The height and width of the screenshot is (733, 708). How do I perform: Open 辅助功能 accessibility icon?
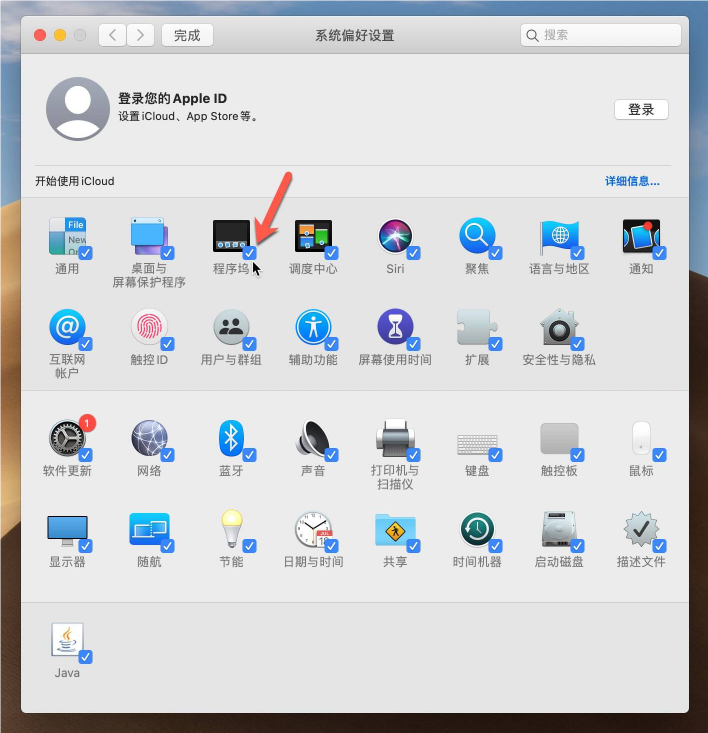click(313, 327)
